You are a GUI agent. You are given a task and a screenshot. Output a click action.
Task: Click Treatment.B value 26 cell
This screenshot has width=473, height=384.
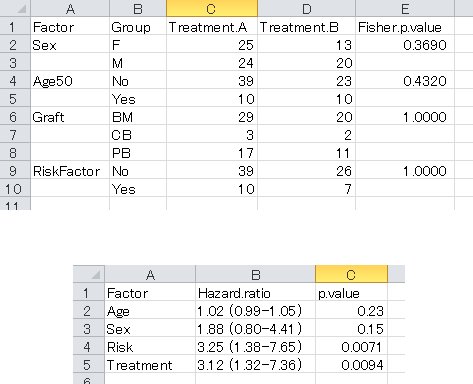(306, 171)
